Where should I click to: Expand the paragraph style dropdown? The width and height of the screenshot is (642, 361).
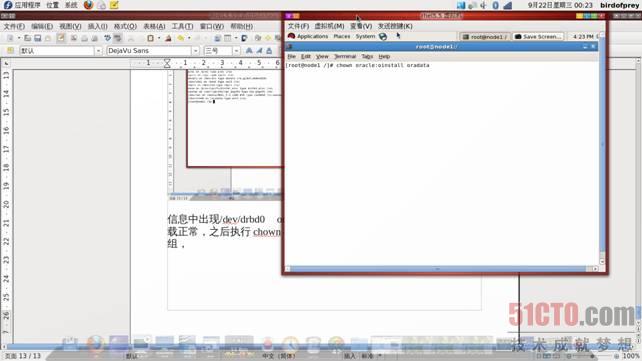point(98,51)
